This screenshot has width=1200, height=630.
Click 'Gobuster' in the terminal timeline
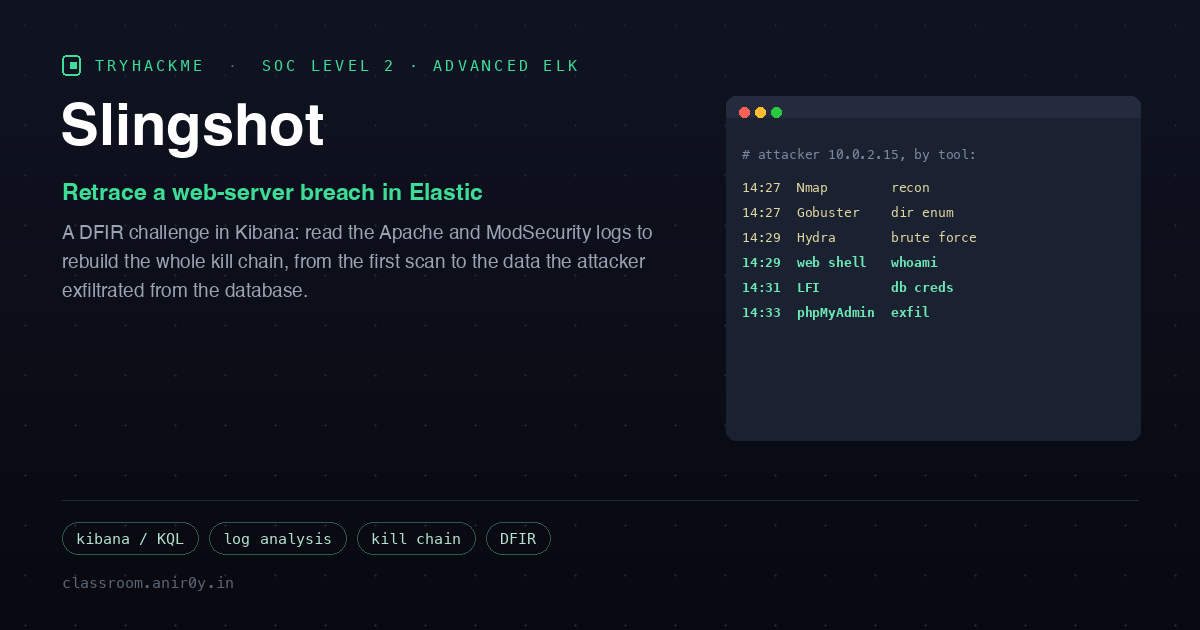[x=828, y=213]
